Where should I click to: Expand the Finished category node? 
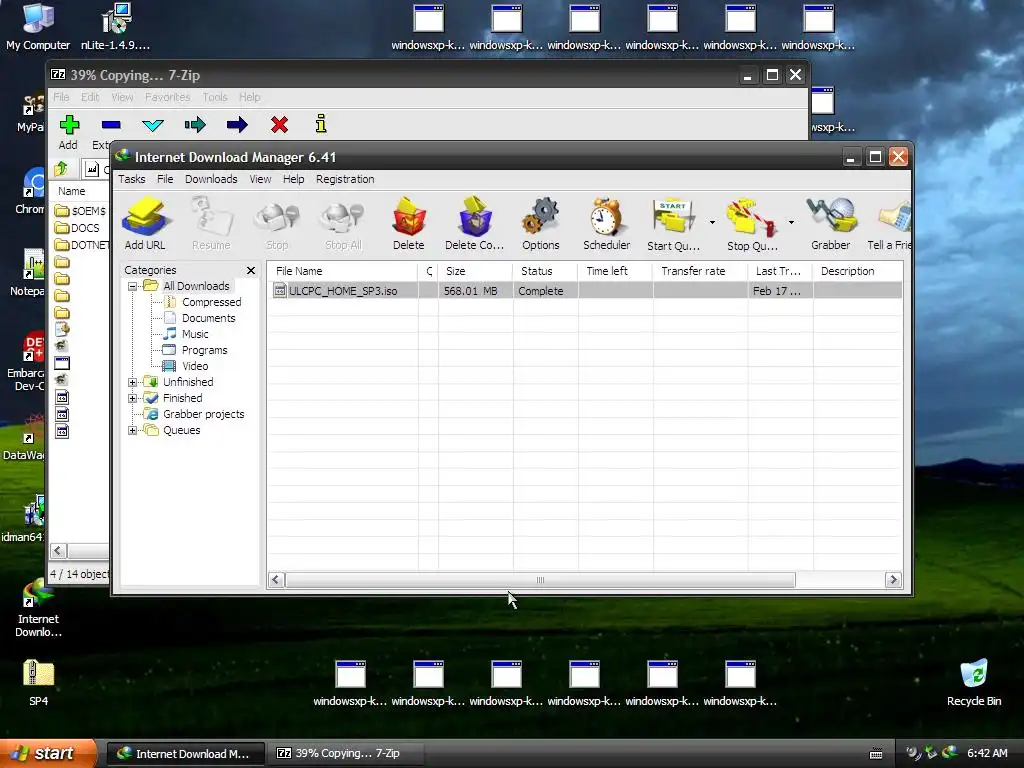point(133,398)
